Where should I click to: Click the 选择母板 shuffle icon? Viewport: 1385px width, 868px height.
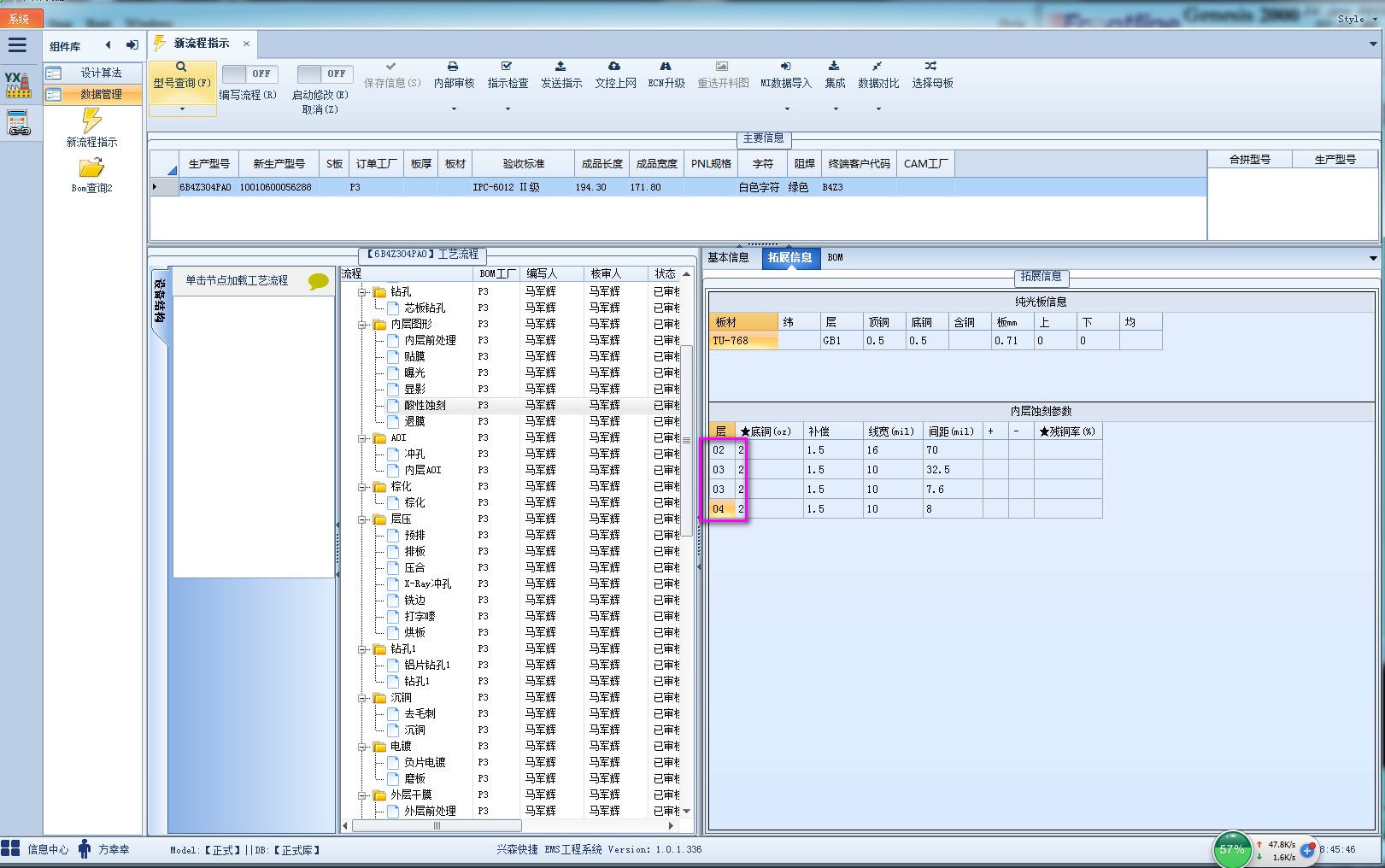click(x=931, y=66)
